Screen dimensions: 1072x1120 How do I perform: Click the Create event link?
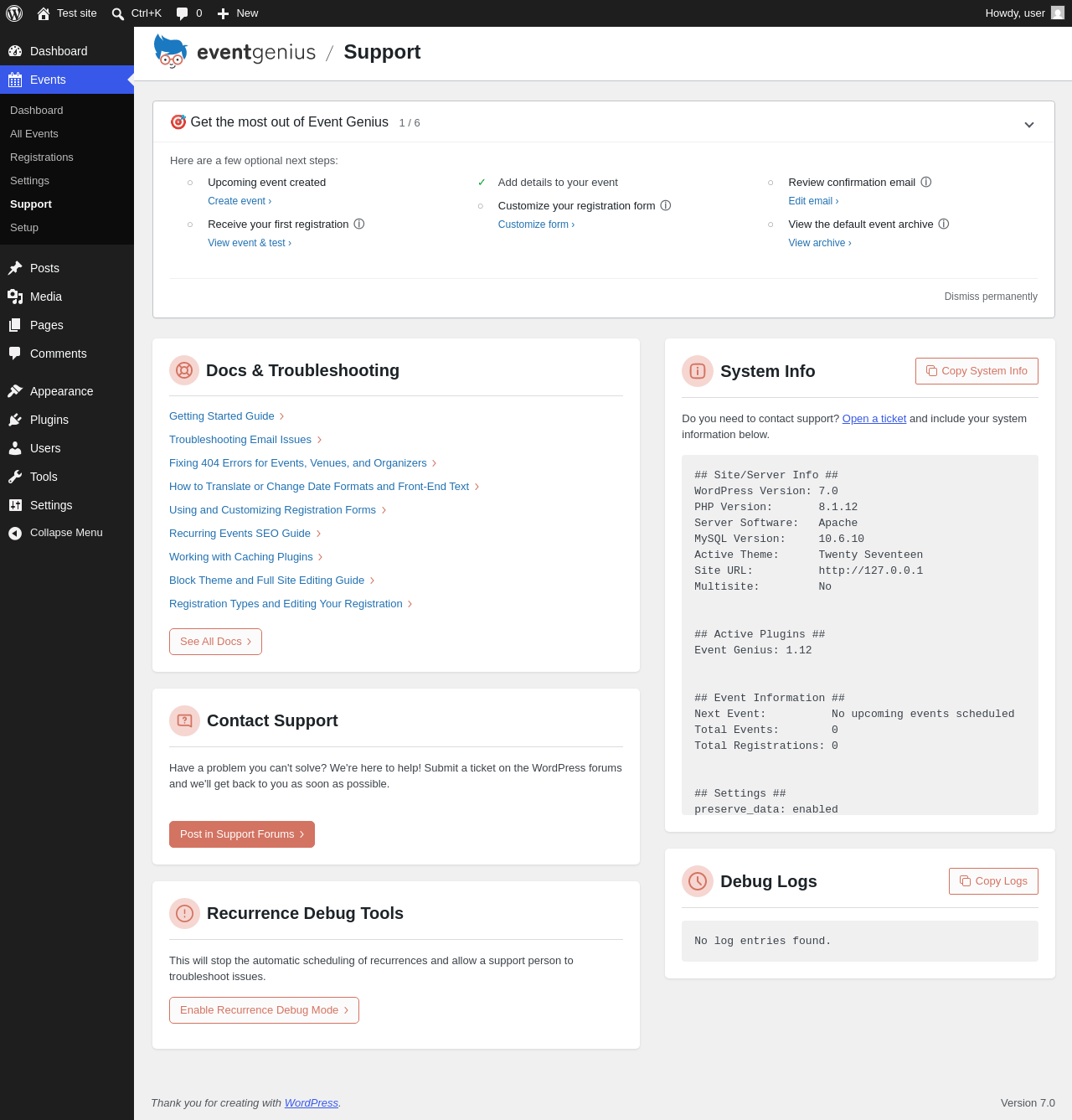point(240,201)
